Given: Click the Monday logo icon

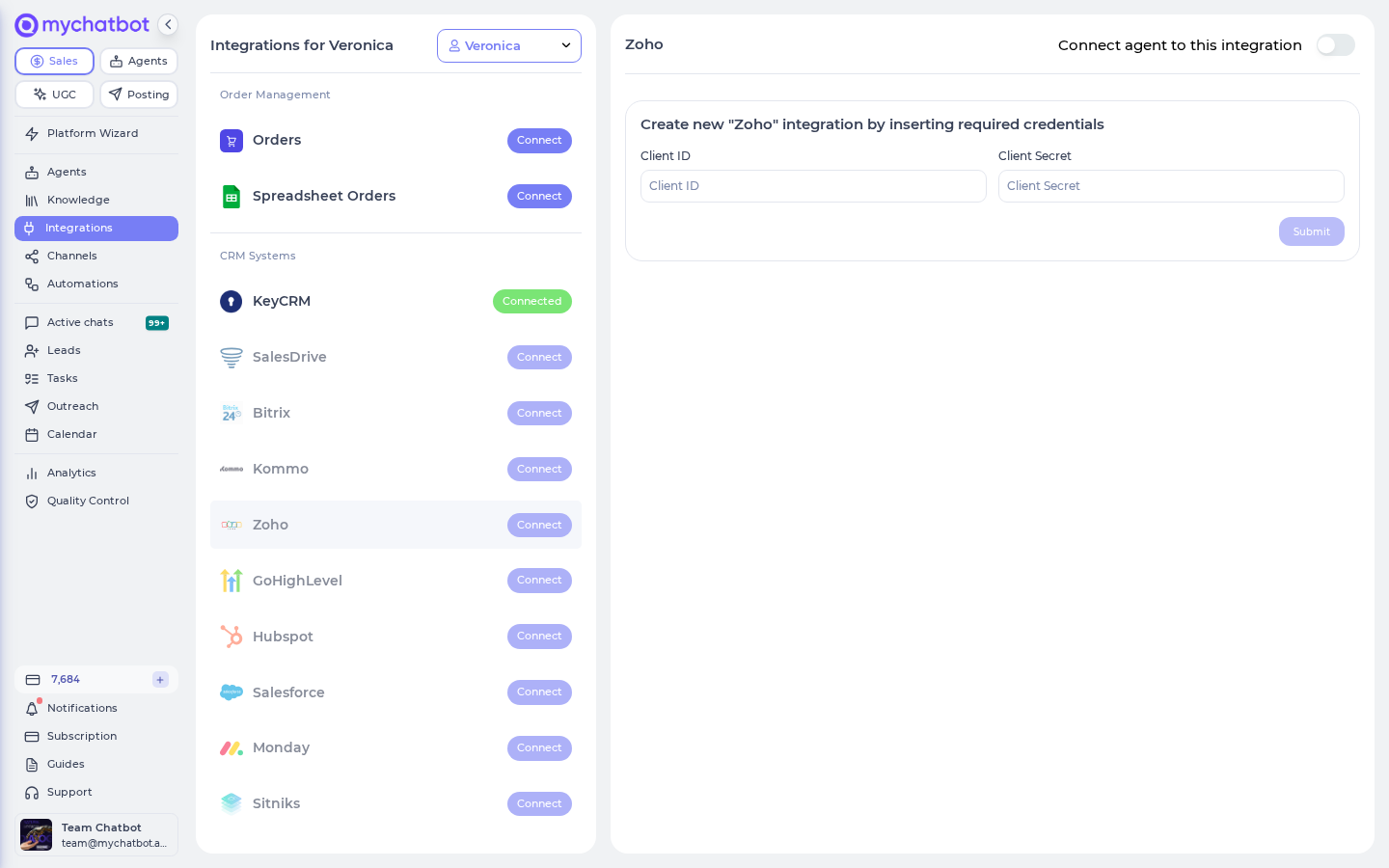Looking at the screenshot, I should click(231, 748).
